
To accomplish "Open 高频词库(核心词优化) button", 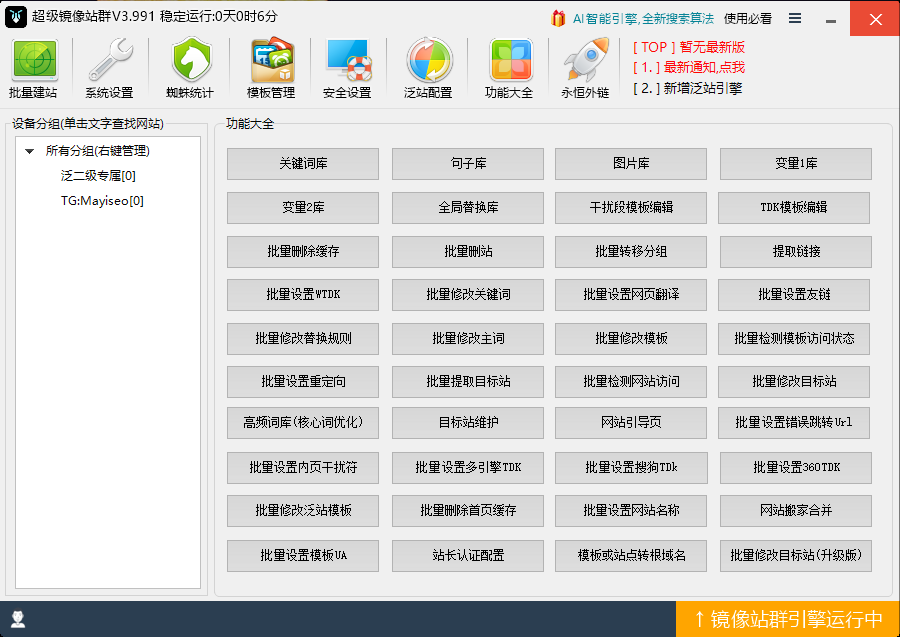I will [x=303, y=423].
